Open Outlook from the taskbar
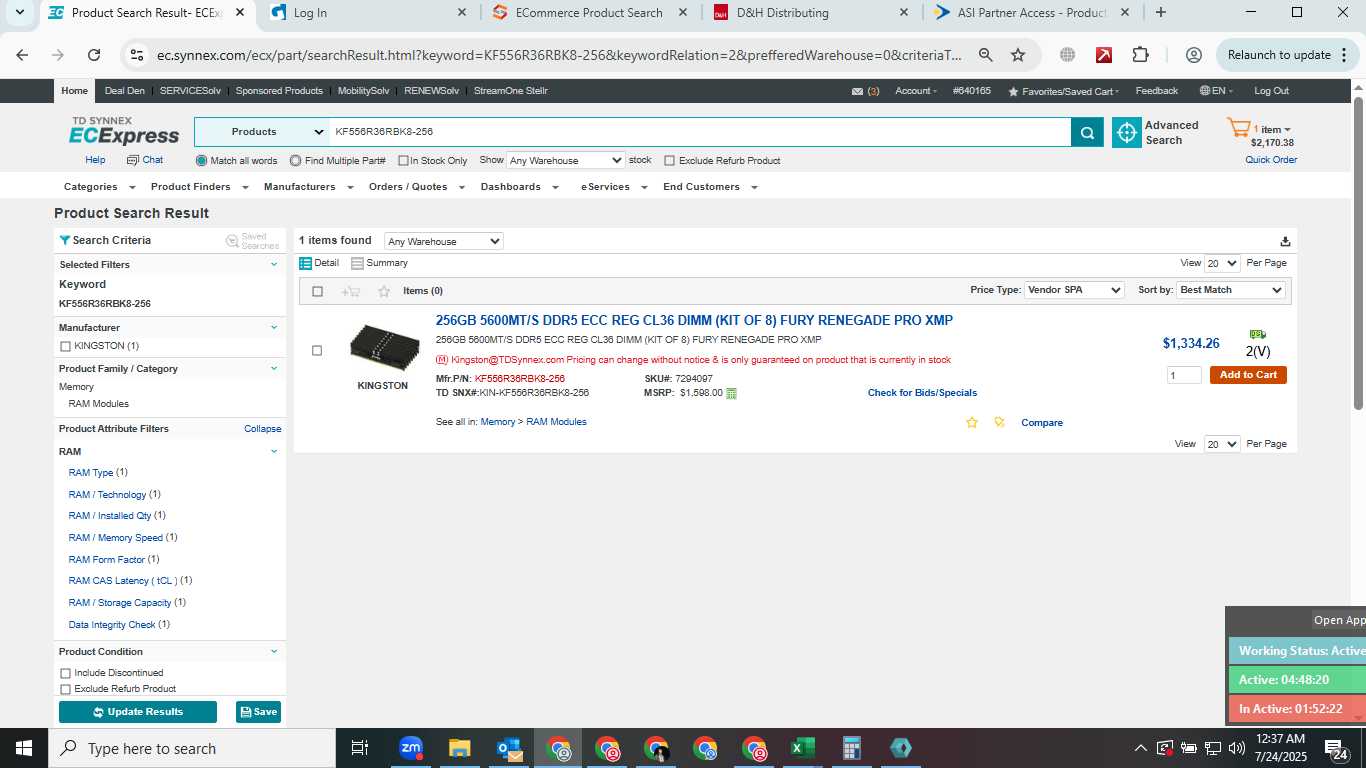Viewport: 1366px width, 768px height. click(x=509, y=748)
